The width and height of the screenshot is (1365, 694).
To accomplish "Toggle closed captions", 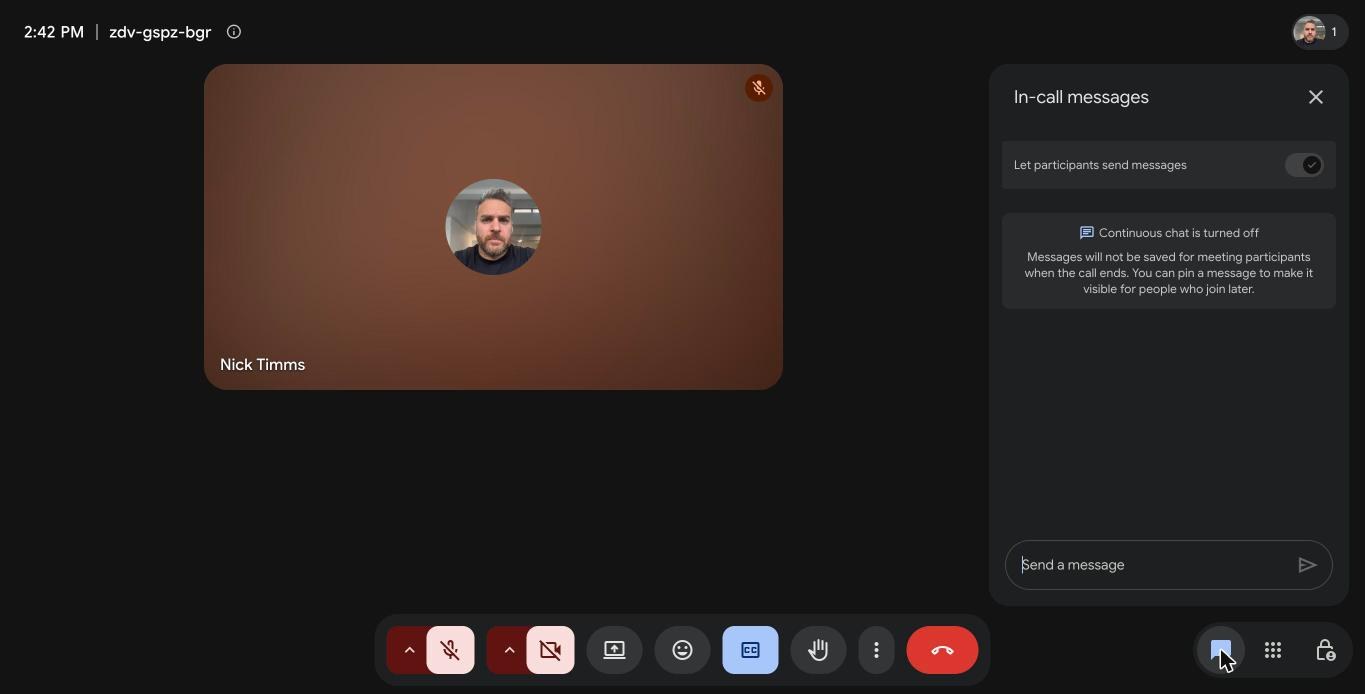I will [750, 650].
